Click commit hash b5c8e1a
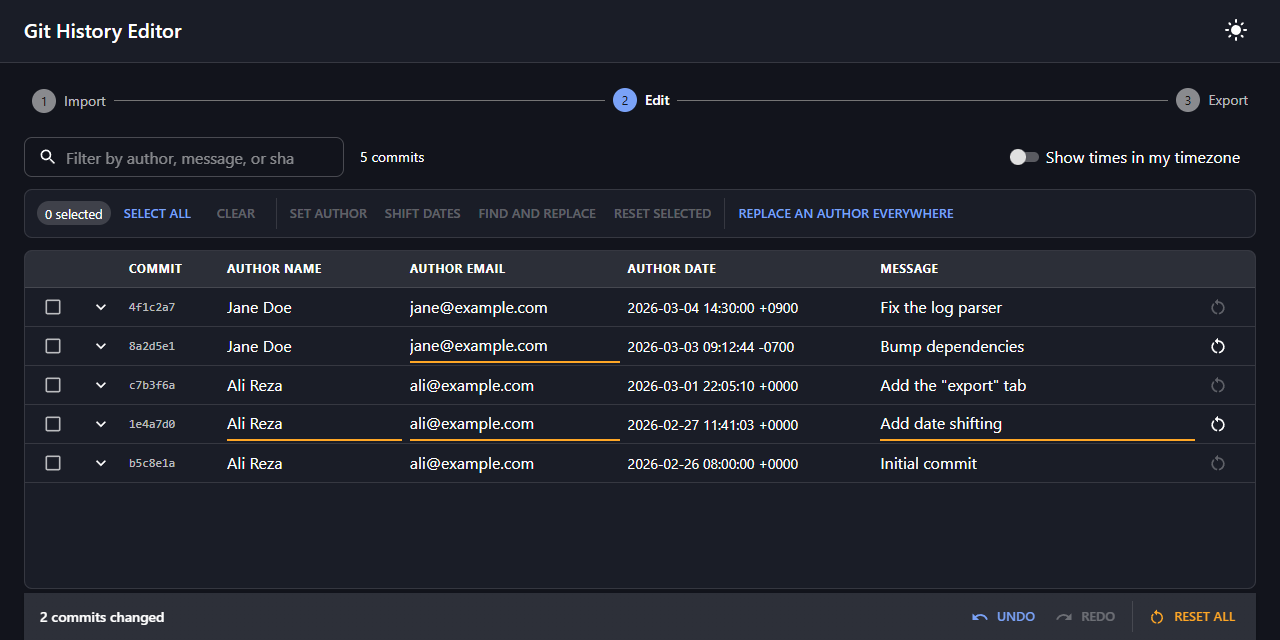 point(152,463)
